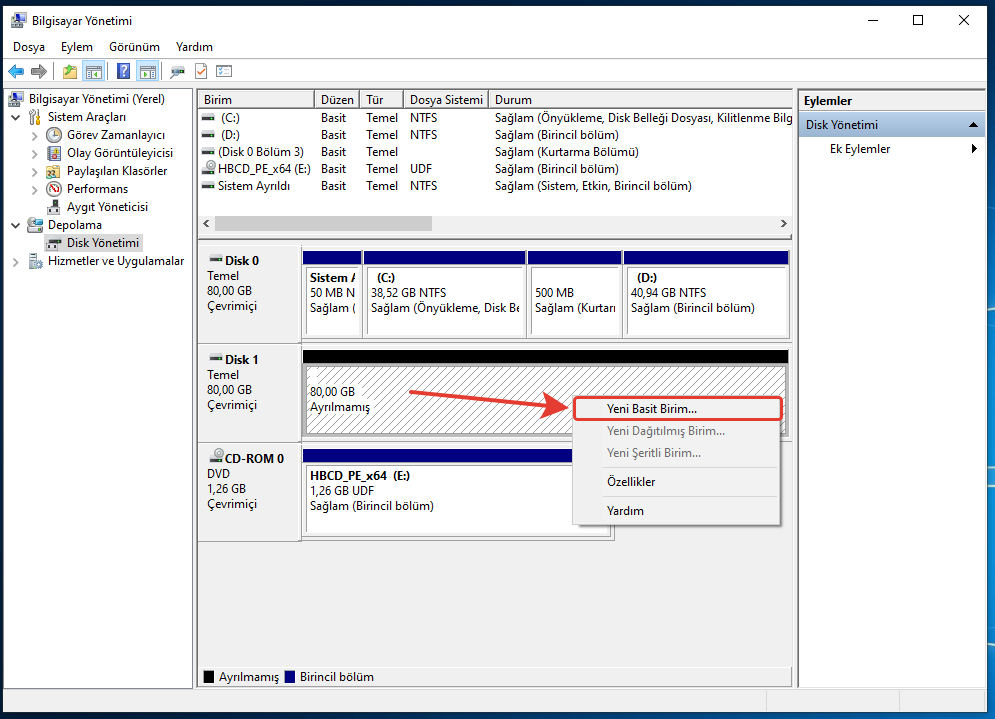Expand the Görev Zamanlayıcı tree node
995x719 pixels.
tap(35, 135)
